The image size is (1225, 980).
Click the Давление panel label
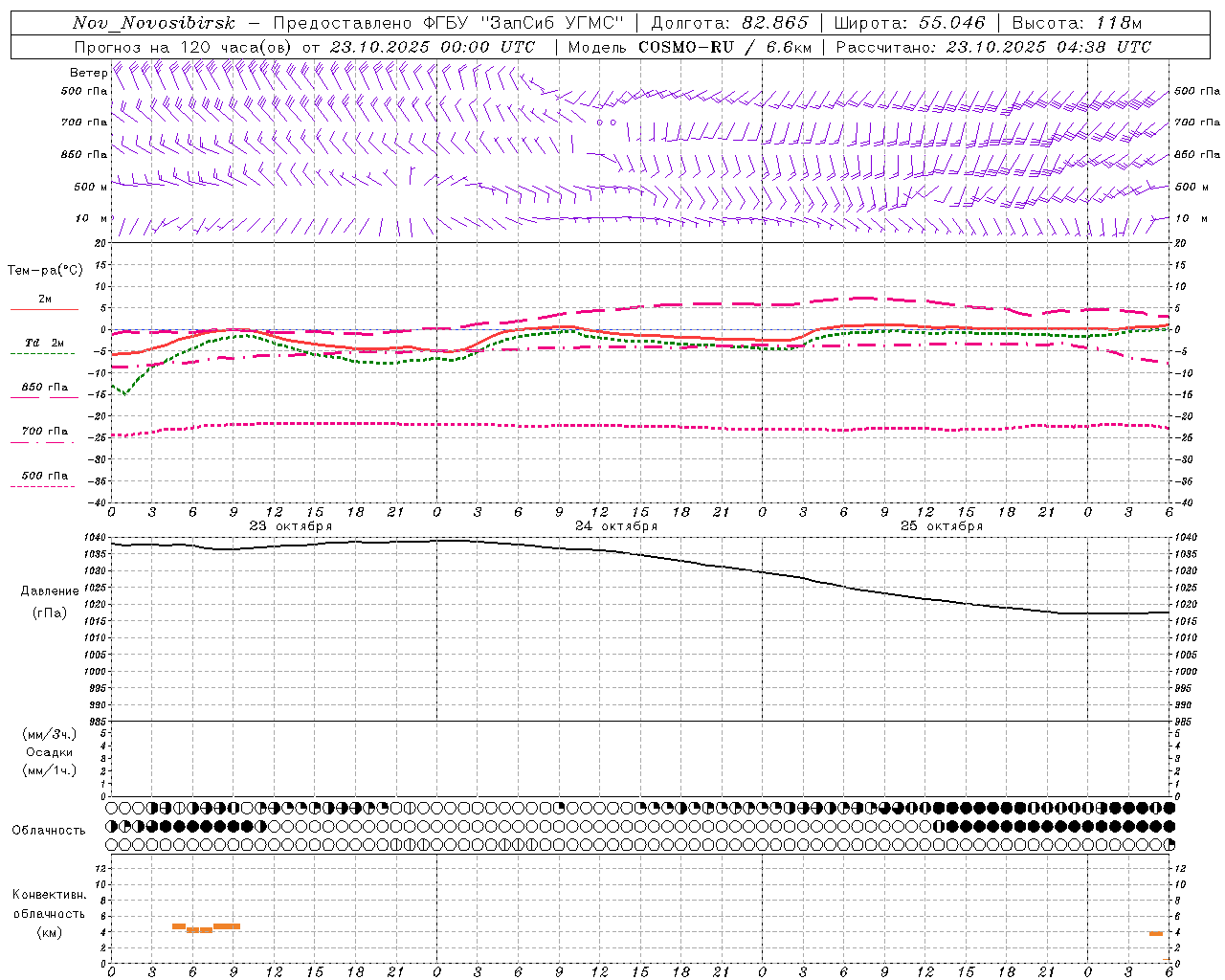coord(50,591)
